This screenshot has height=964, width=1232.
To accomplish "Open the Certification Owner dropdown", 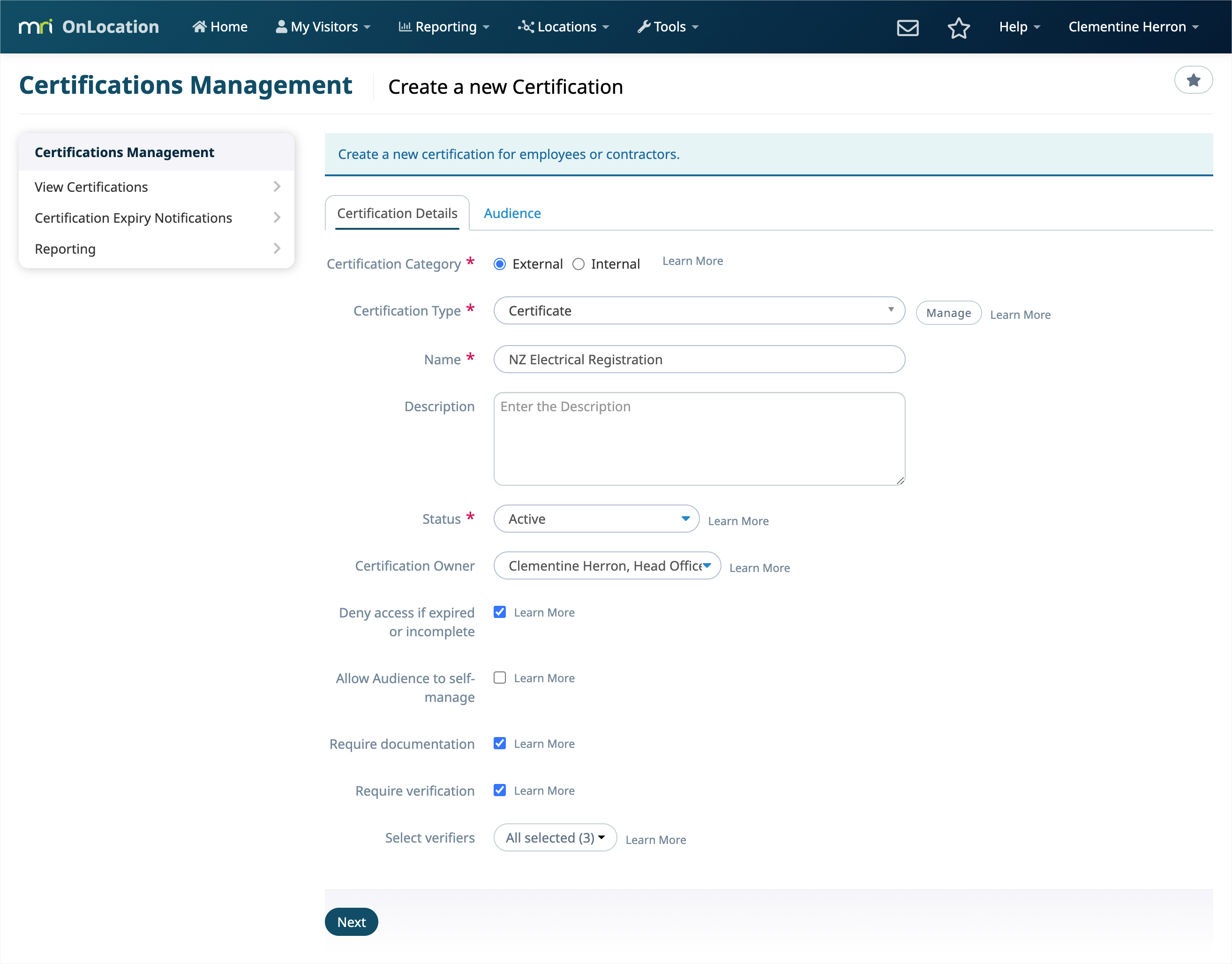I will (x=607, y=565).
